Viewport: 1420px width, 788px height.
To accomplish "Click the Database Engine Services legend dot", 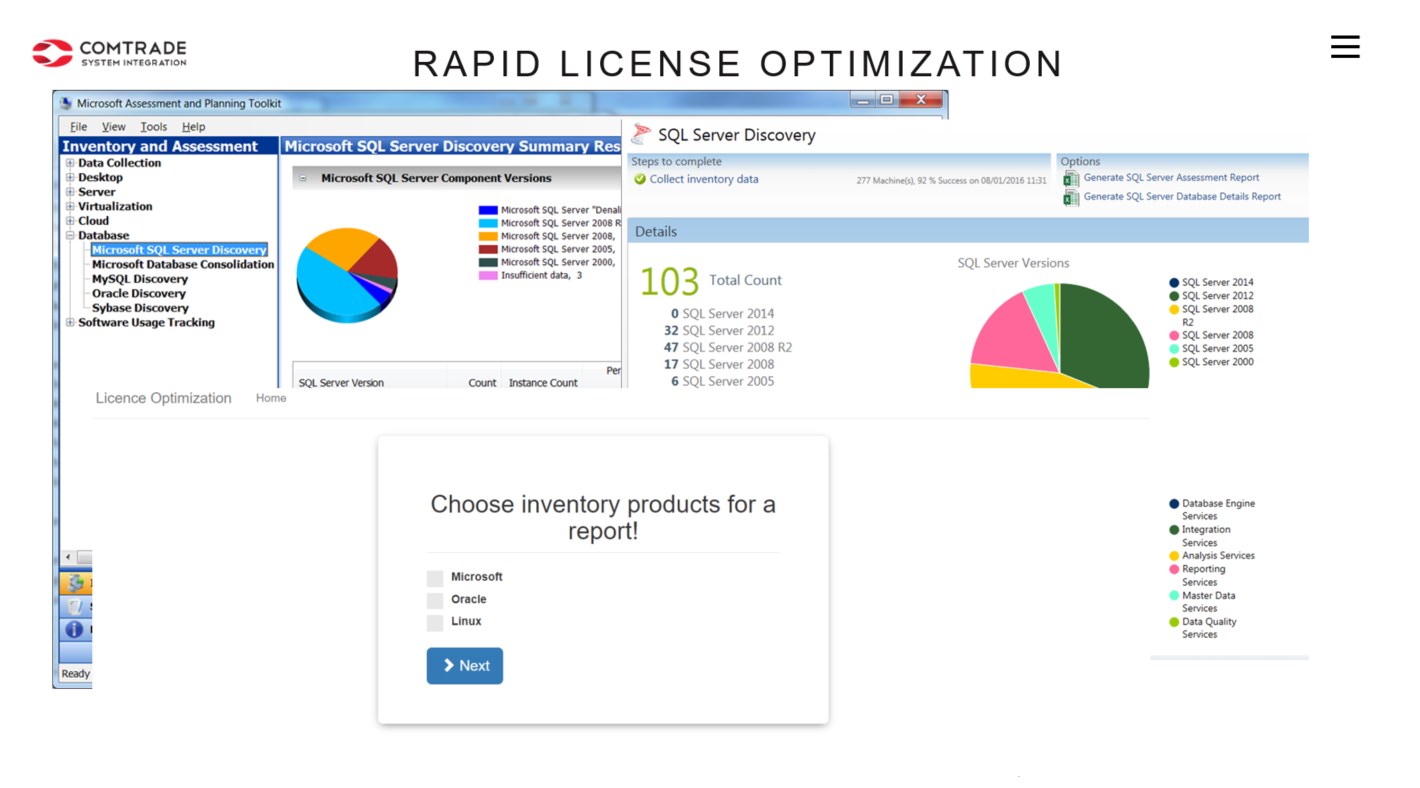I will 1174,504.
